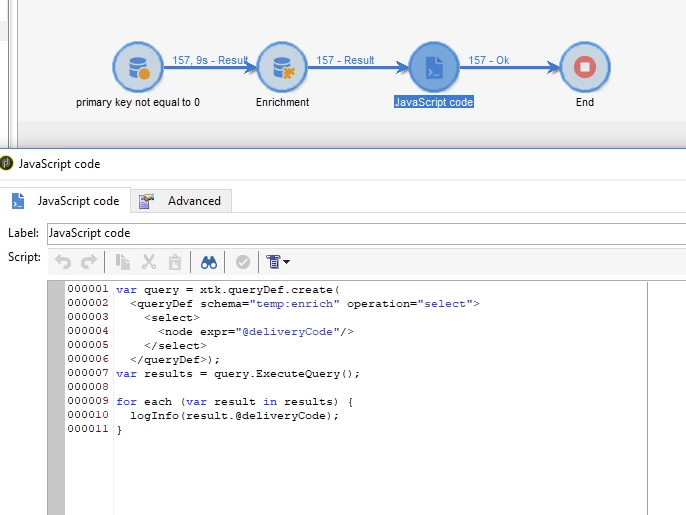Click the highlighted 'JavaScript code' node label
Screen dimensions: 686x515
[434, 102]
